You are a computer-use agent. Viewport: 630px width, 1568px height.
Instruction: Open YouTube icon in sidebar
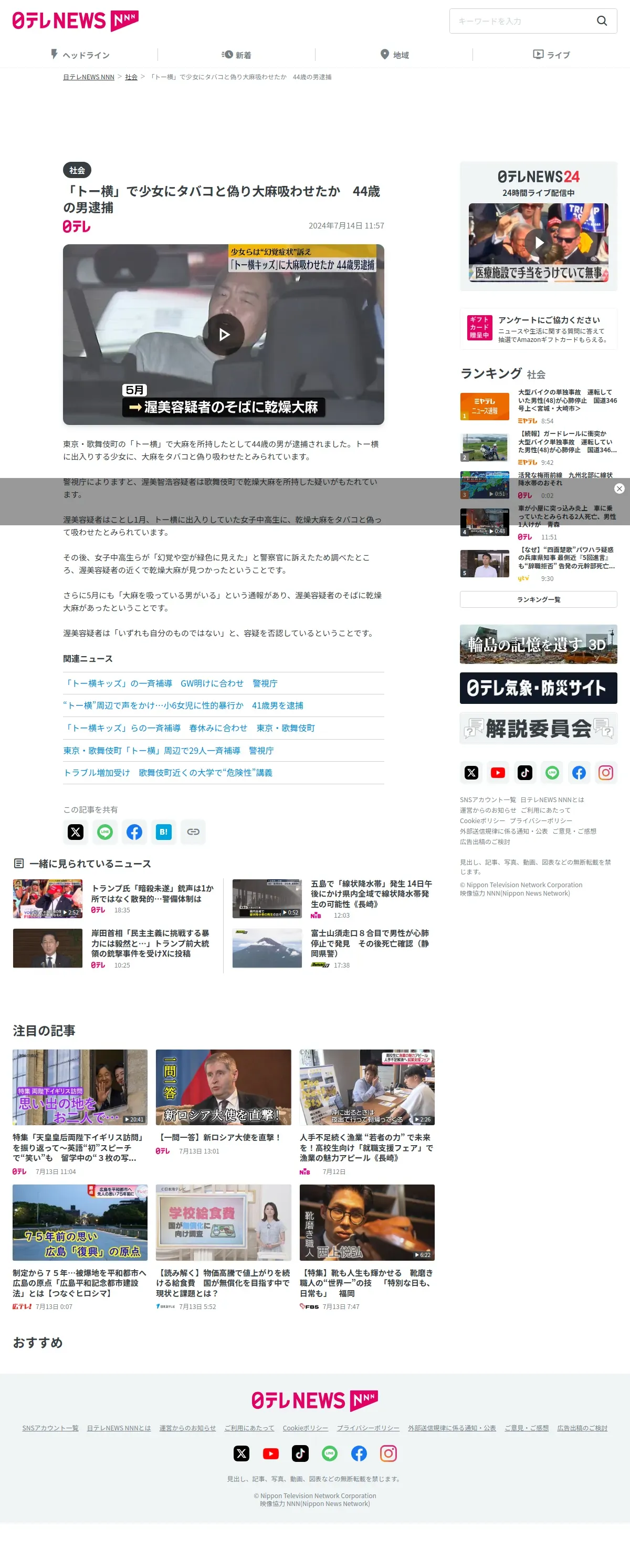coord(498,772)
